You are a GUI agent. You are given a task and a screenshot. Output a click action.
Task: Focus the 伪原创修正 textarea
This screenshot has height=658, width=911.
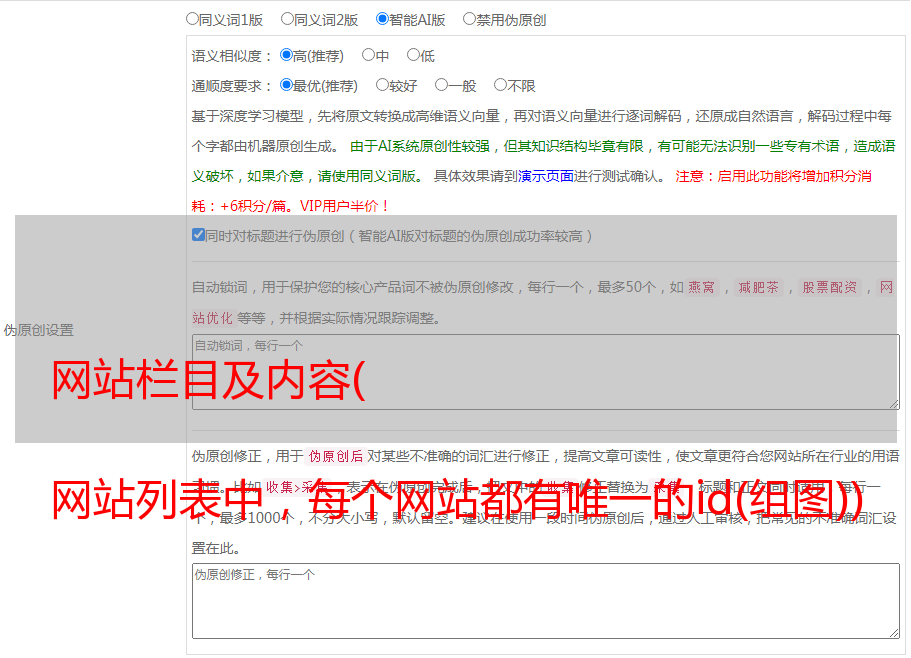tap(546, 601)
